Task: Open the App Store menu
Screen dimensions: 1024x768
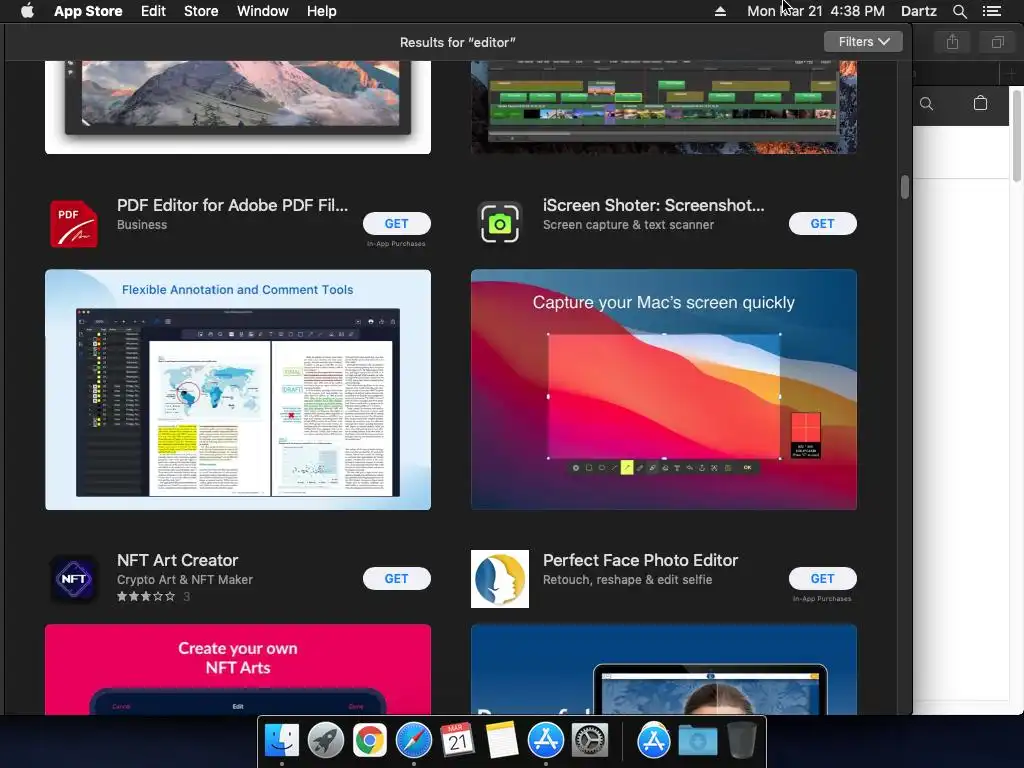Action: click(x=88, y=11)
